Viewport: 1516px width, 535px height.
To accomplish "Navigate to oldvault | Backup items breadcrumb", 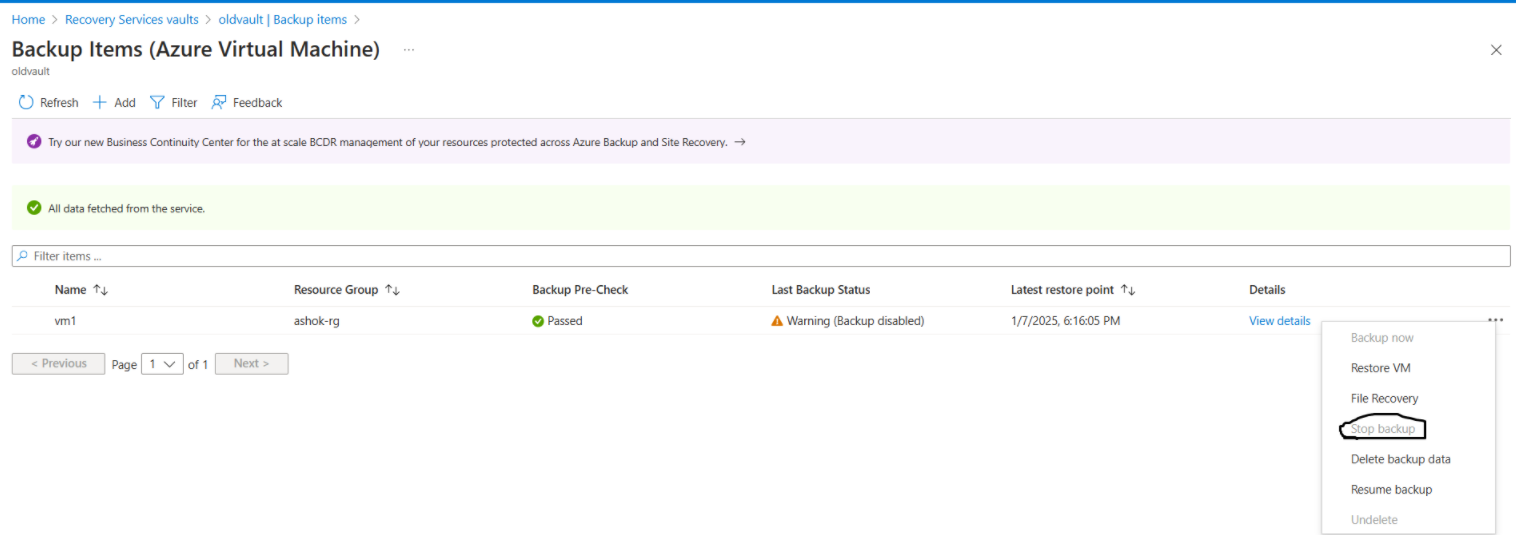I will 283,19.
